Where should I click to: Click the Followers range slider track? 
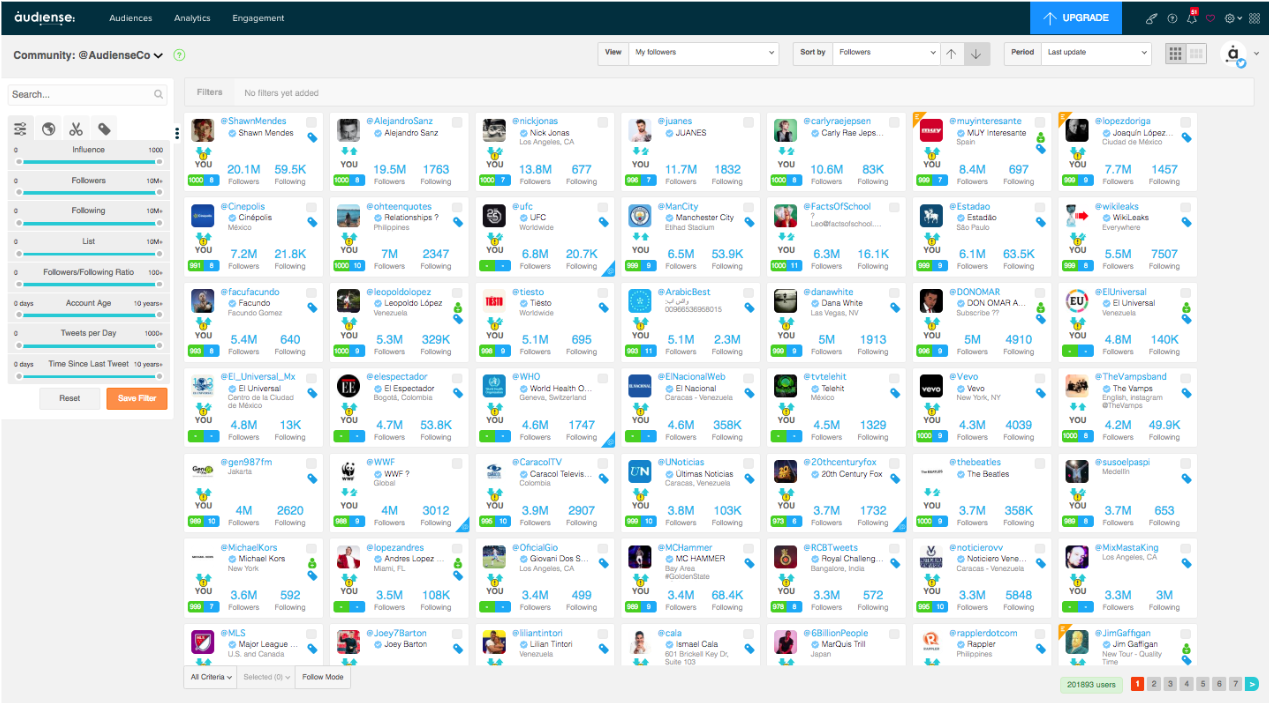point(88,193)
